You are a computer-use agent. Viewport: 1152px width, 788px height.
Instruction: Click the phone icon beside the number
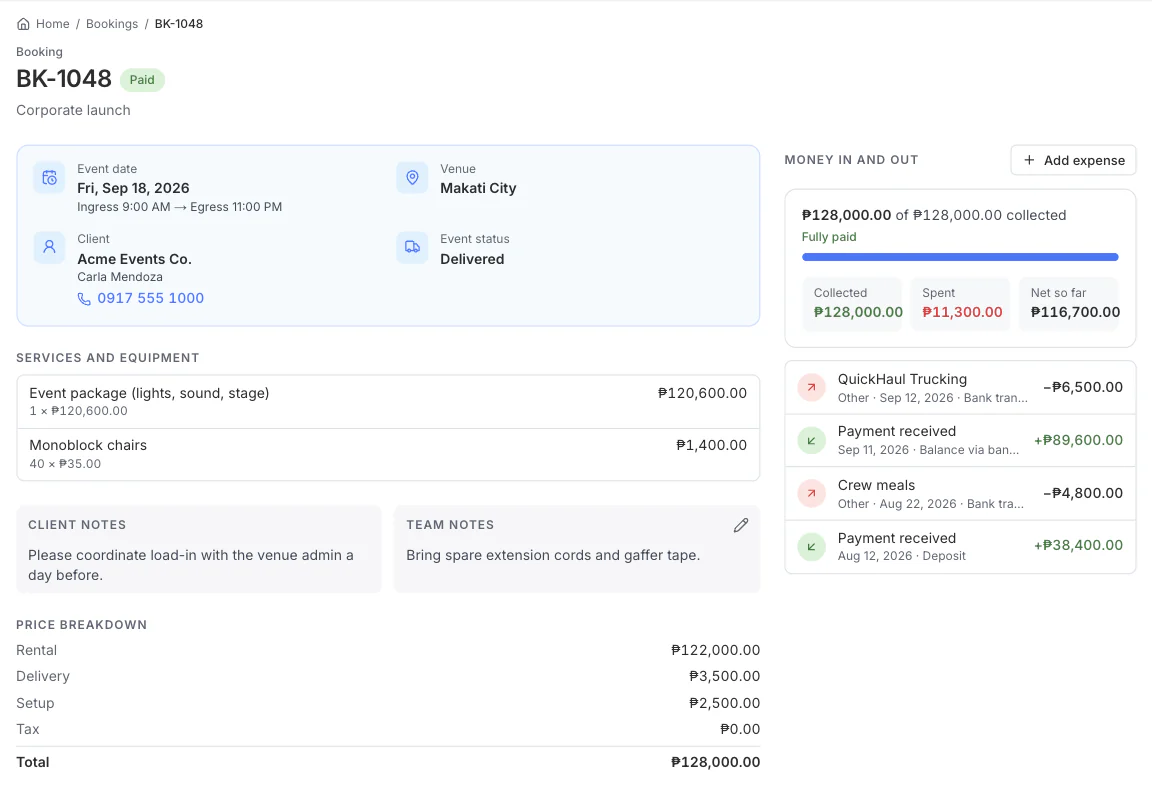84,299
